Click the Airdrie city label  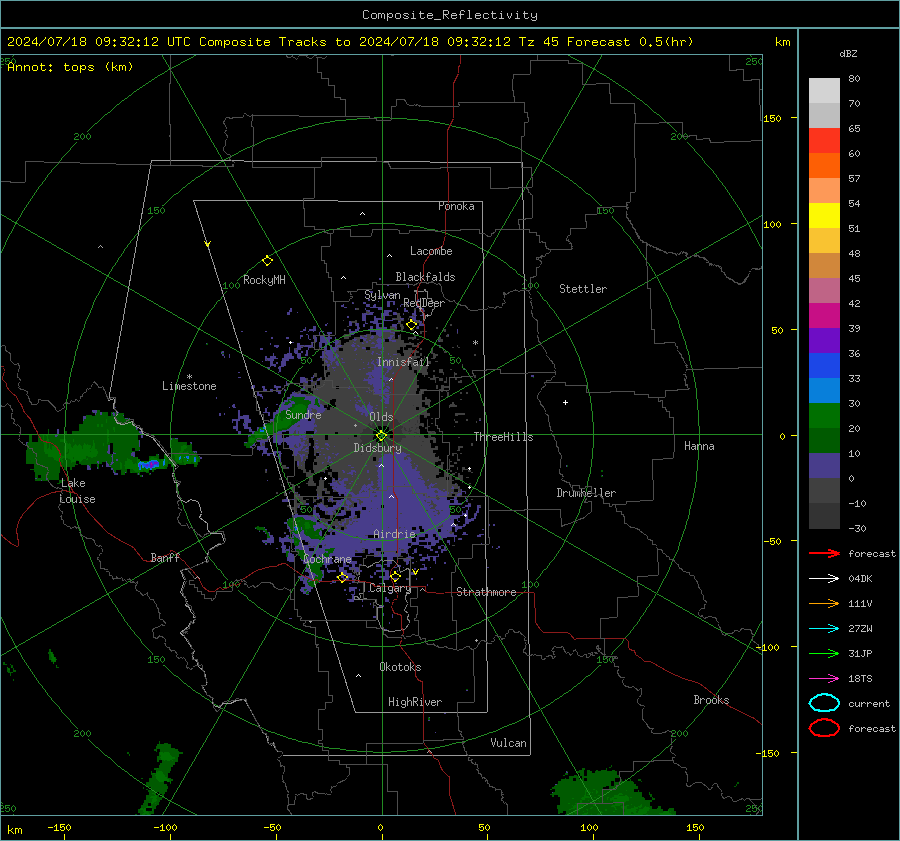tap(394, 534)
